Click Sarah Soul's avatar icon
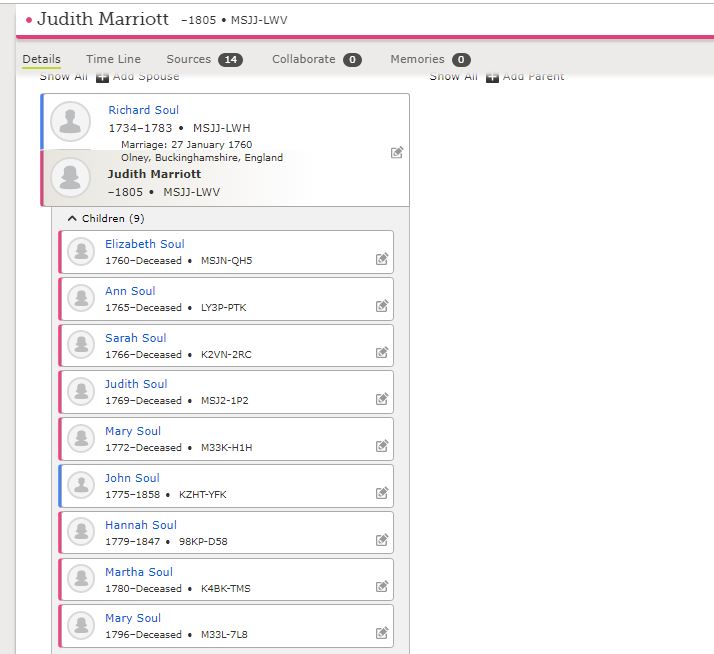This screenshot has height=654, width=714. (x=81, y=345)
